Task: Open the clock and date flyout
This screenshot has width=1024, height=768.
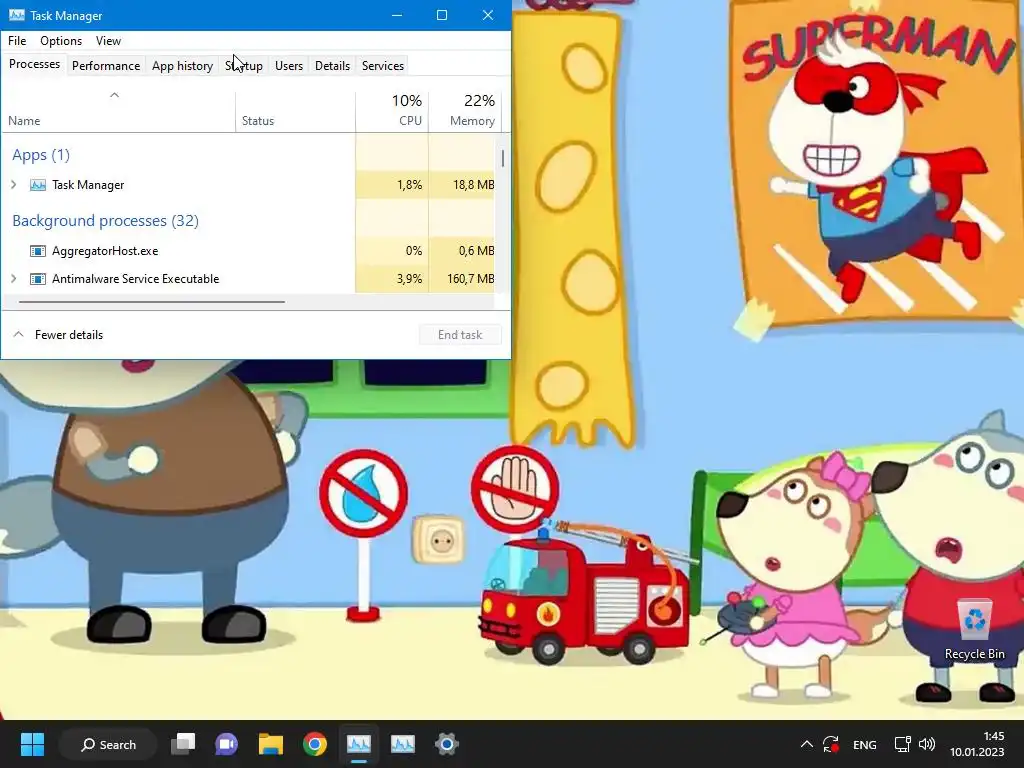Action: tap(977, 744)
